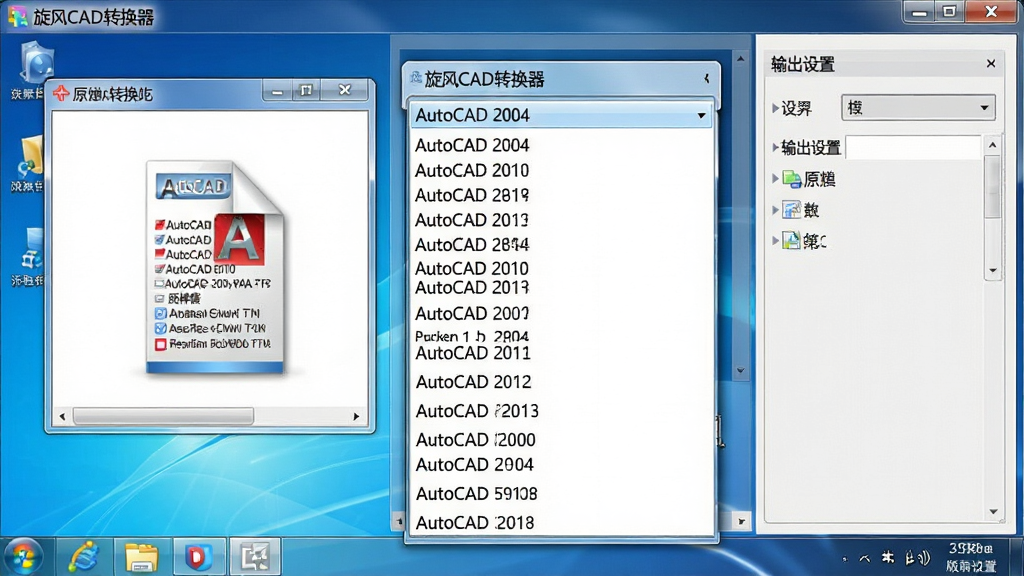Click the 第 label in the output tree
Screen dimensions: 1024x576
click(x=814, y=241)
